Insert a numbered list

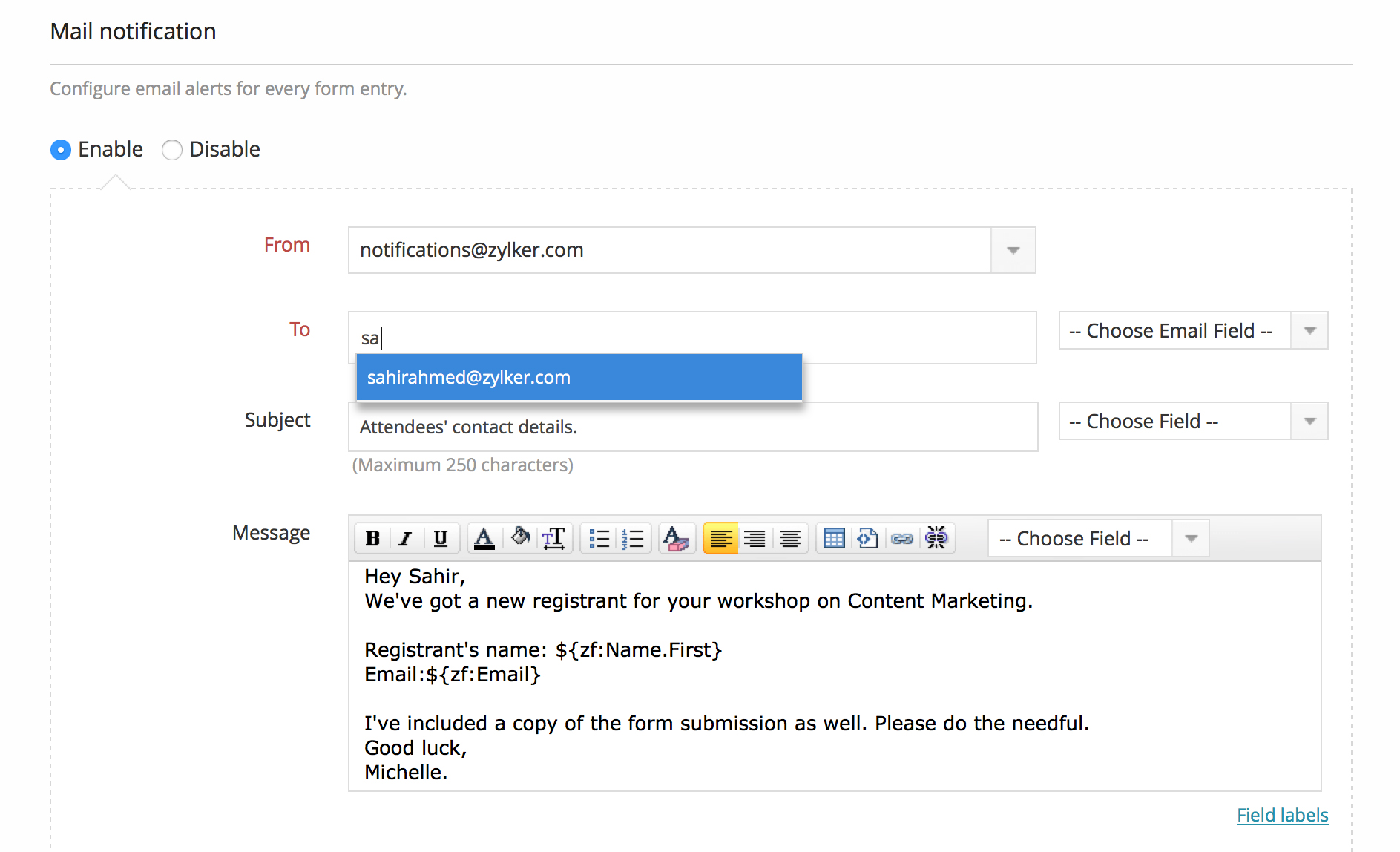pyautogui.click(x=633, y=538)
